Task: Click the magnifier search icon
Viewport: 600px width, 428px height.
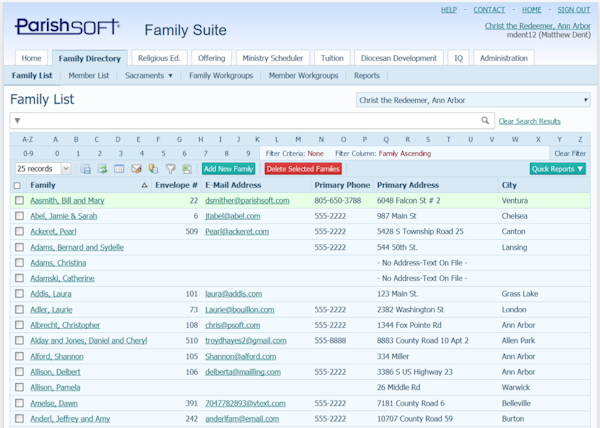Action: (x=485, y=120)
